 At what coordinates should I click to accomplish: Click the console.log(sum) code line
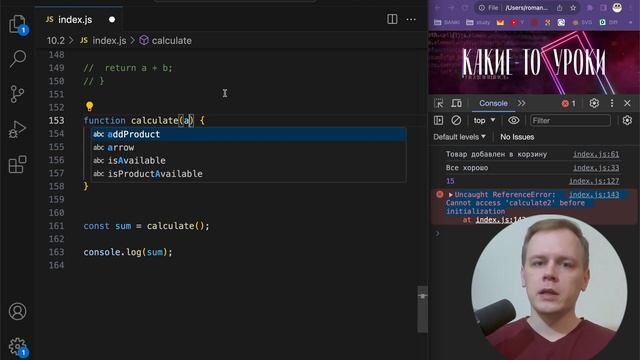point(128,252)
